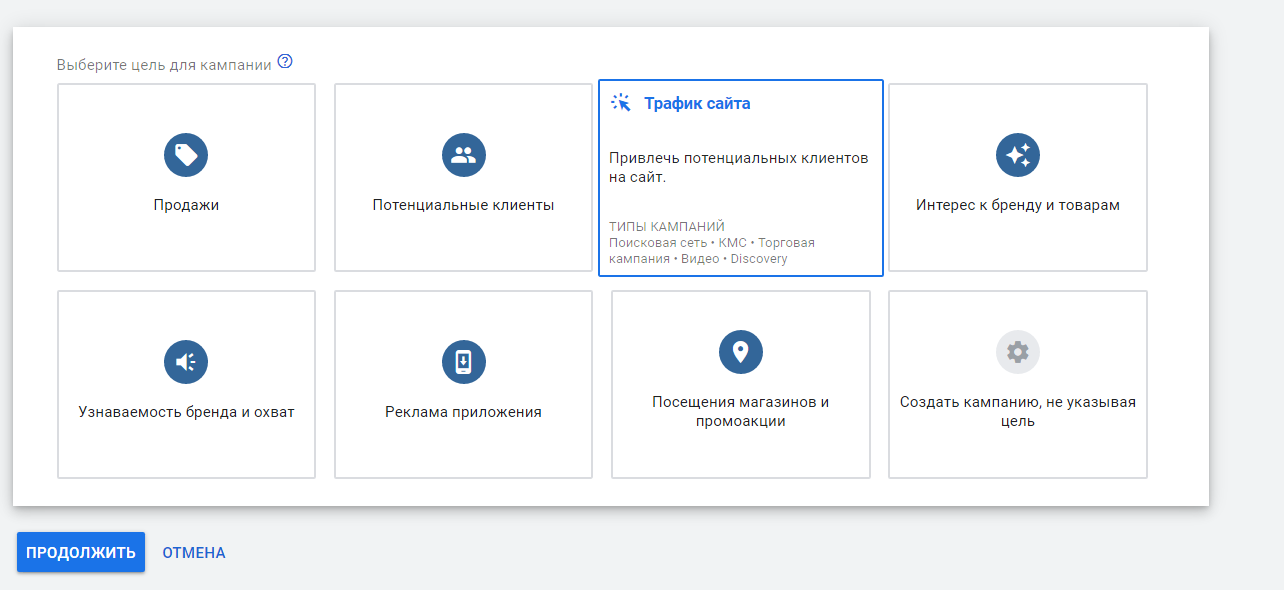The image size is (1284, 590).
Task: Click ОТМЕНА to cancel
Action: click(193, 551)
